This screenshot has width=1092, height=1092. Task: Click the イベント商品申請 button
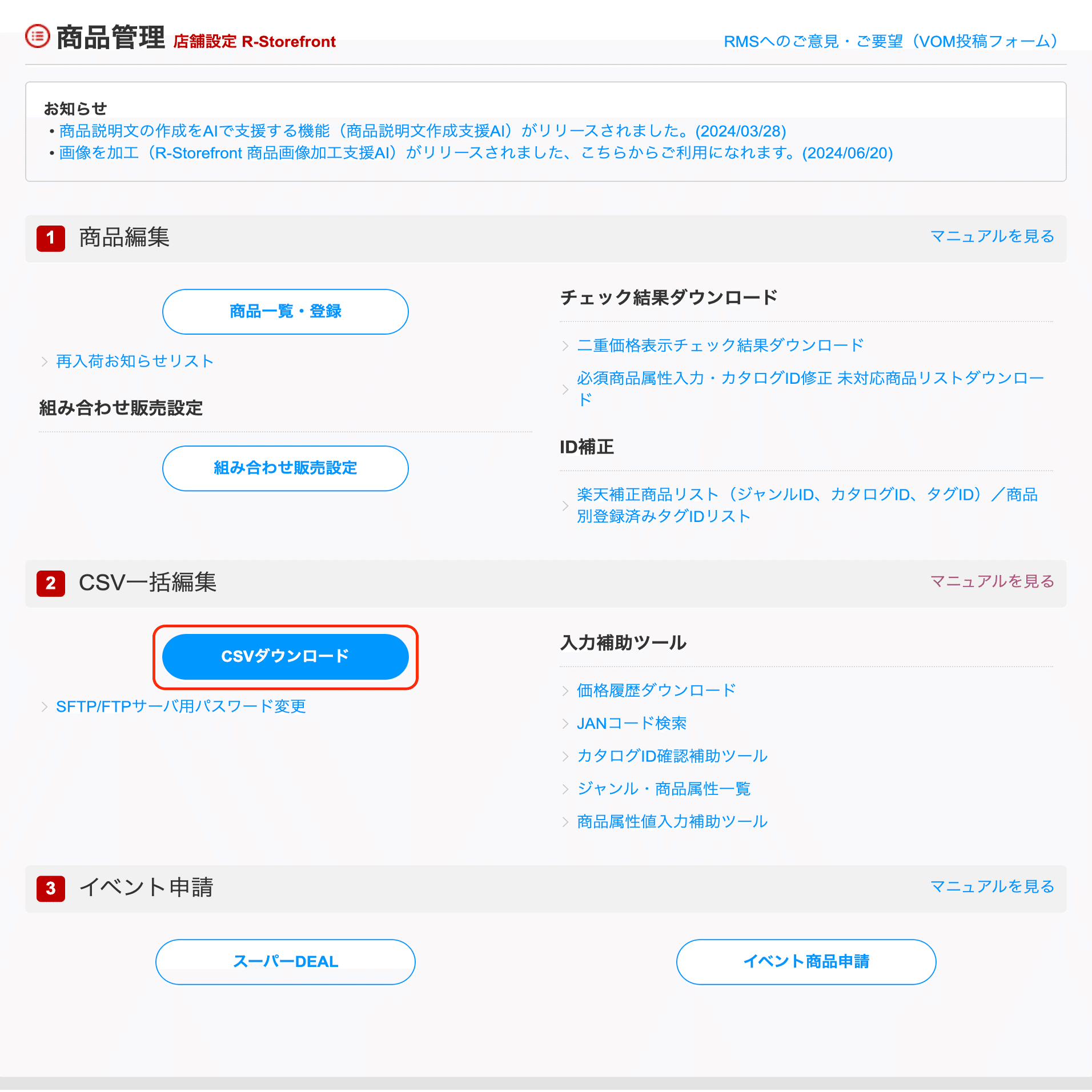point(805,961)
